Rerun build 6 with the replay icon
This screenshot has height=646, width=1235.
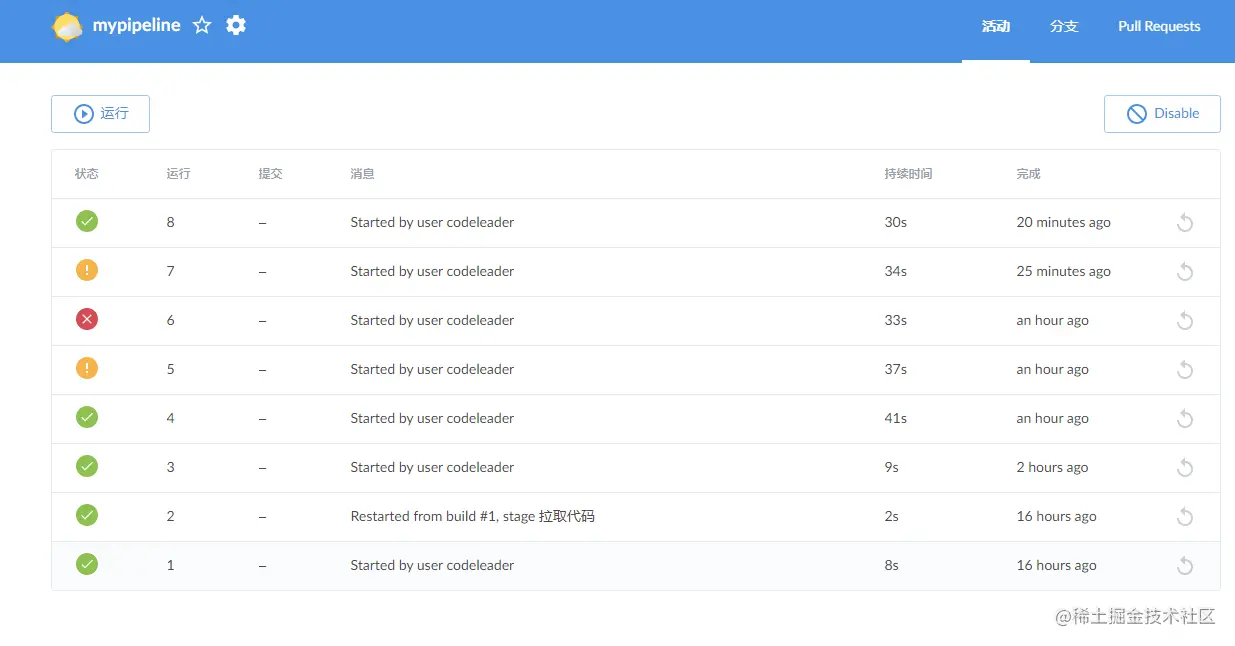click(x=1185, y=321)
